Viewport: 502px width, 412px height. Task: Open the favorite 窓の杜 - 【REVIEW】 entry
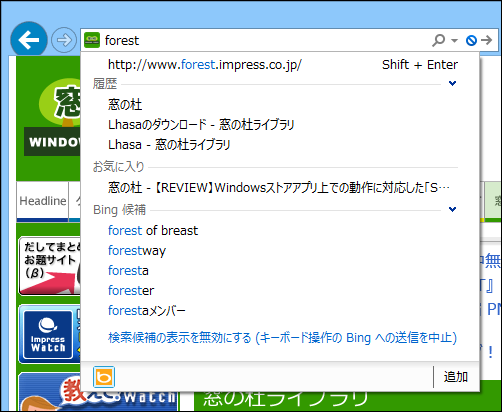click(280, 188)
